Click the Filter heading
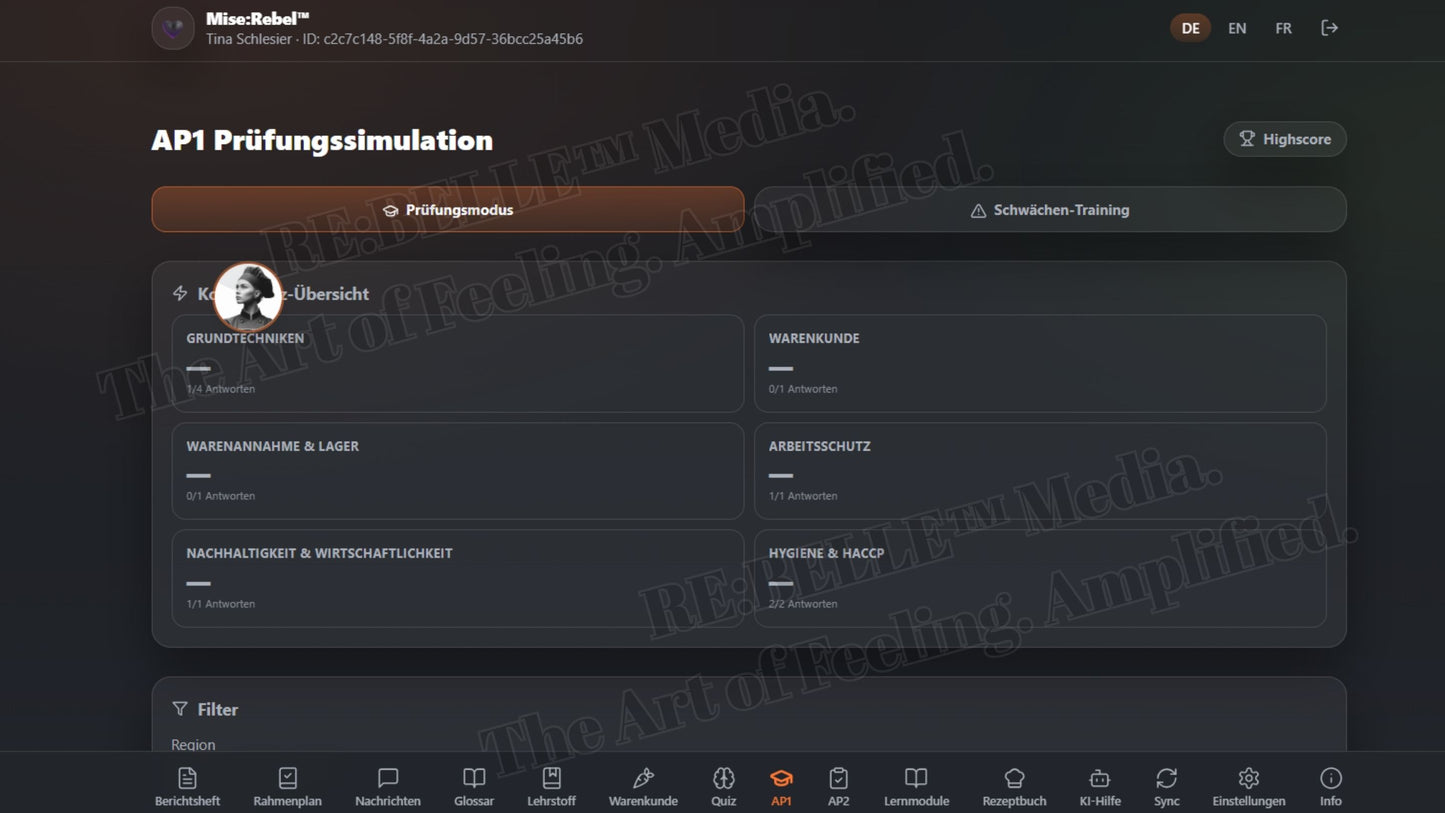The width and height of the screenshot is (1445, 813). (x=217, y=709)
